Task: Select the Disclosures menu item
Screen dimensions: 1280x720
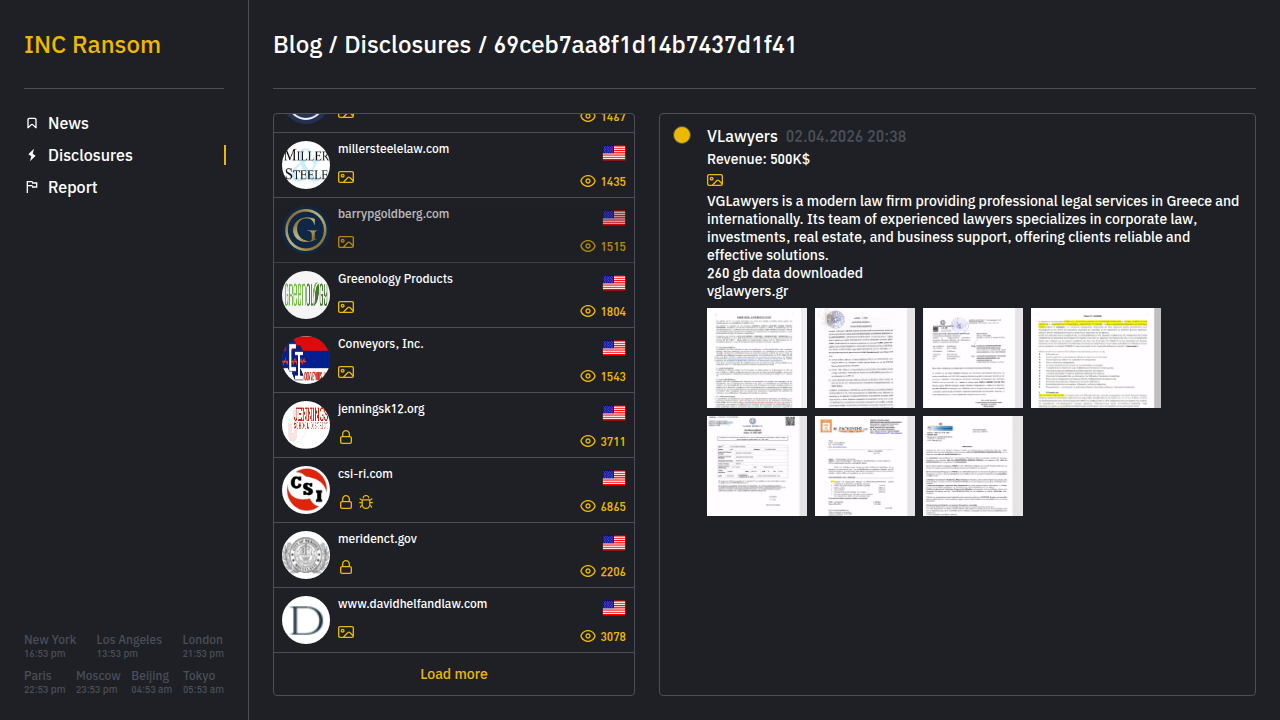Action: click(90, 155)
